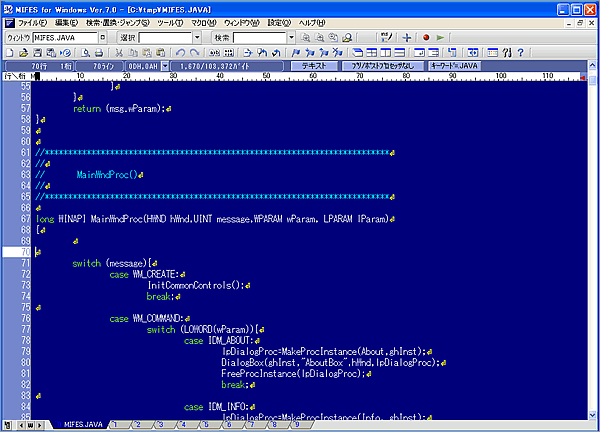The image size is (600, 432).
Task: Click in the 選択 input field
Action: point(165,37)
